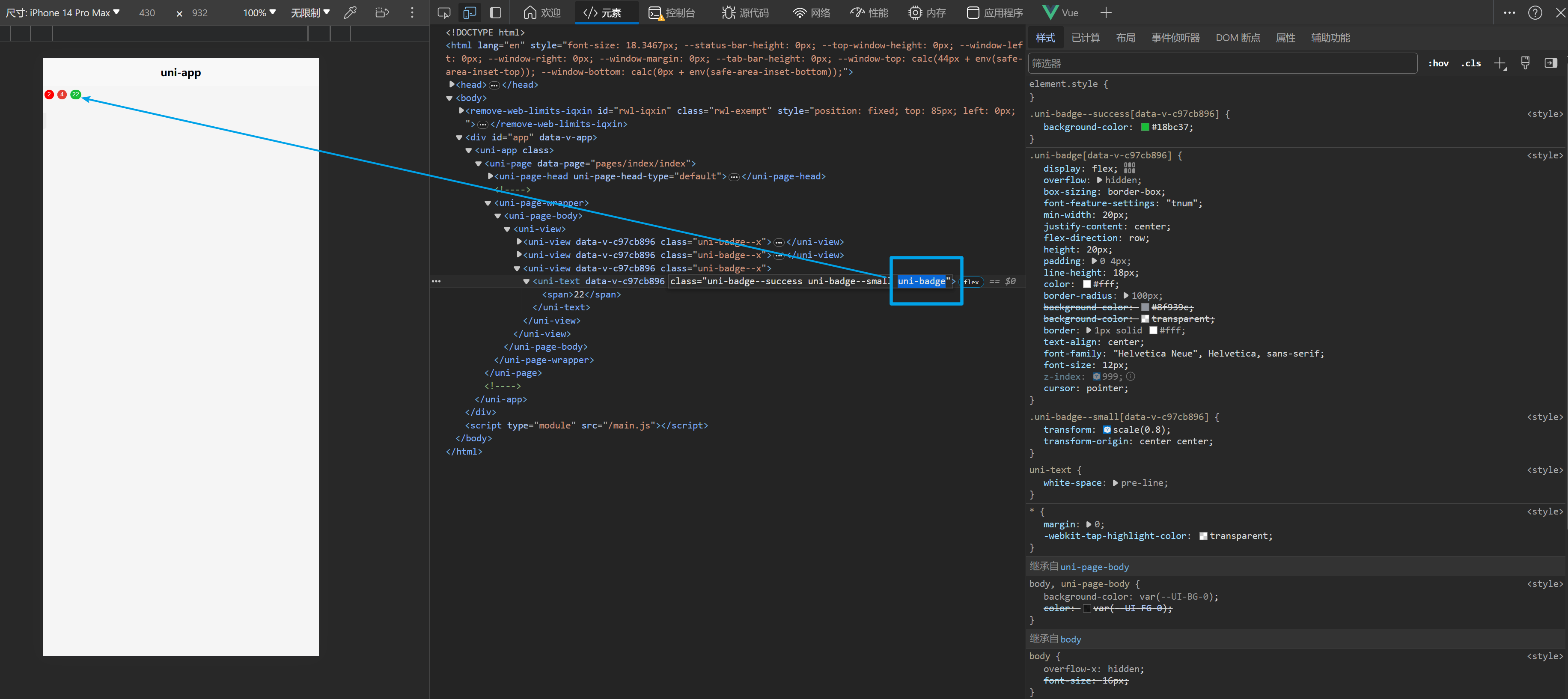Collapse the uni-page-body node
The image size is (1568, 699).
click(497, 216)
